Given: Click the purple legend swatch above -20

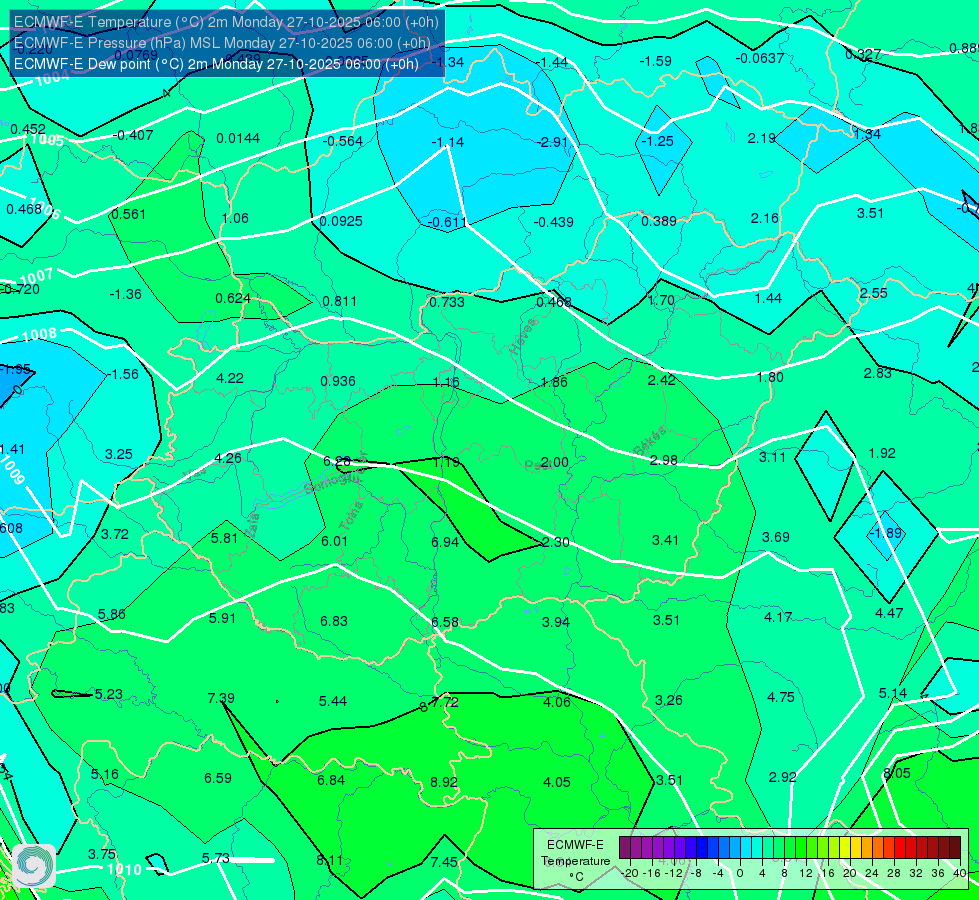Looking at the screenshot, I should pyautogui.click(x=625, y=848).
